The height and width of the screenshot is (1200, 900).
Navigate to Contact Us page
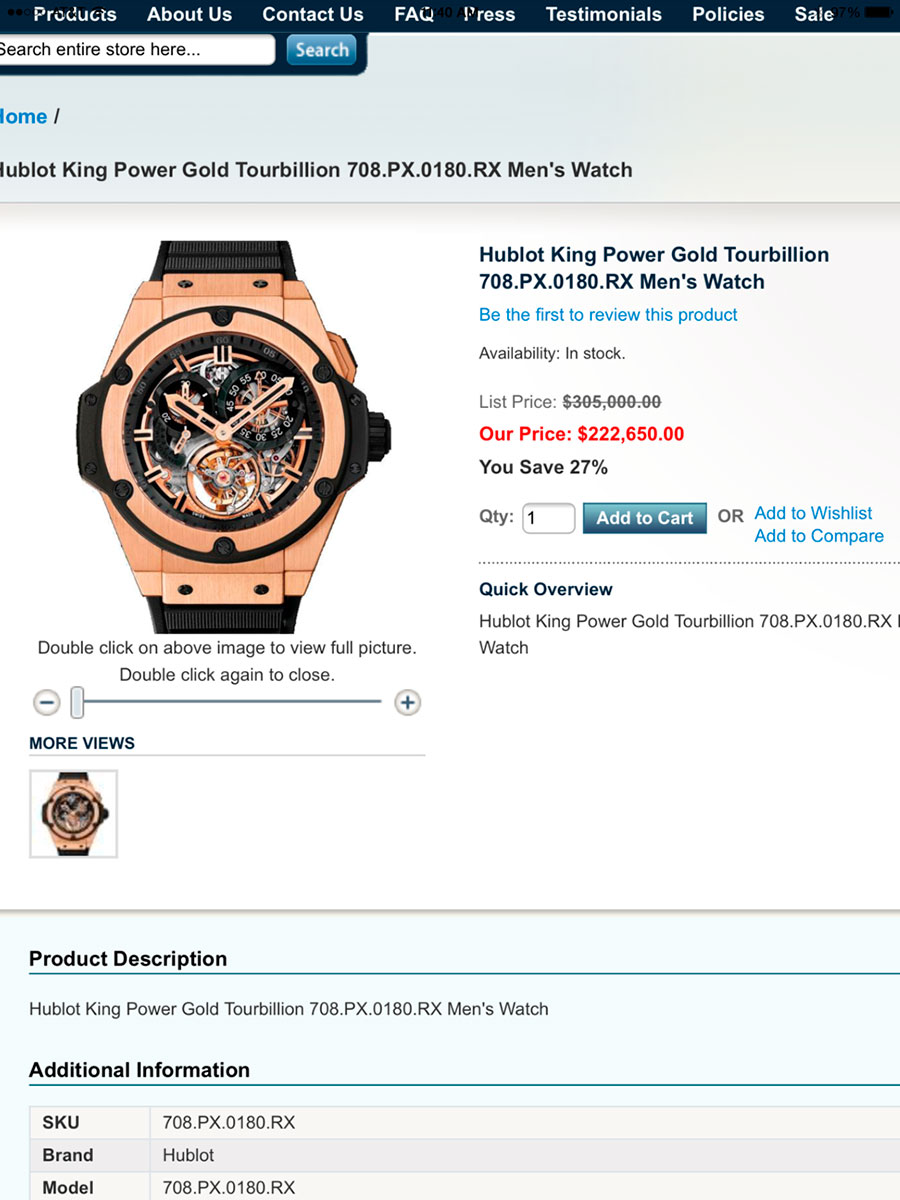coord(313,15)
